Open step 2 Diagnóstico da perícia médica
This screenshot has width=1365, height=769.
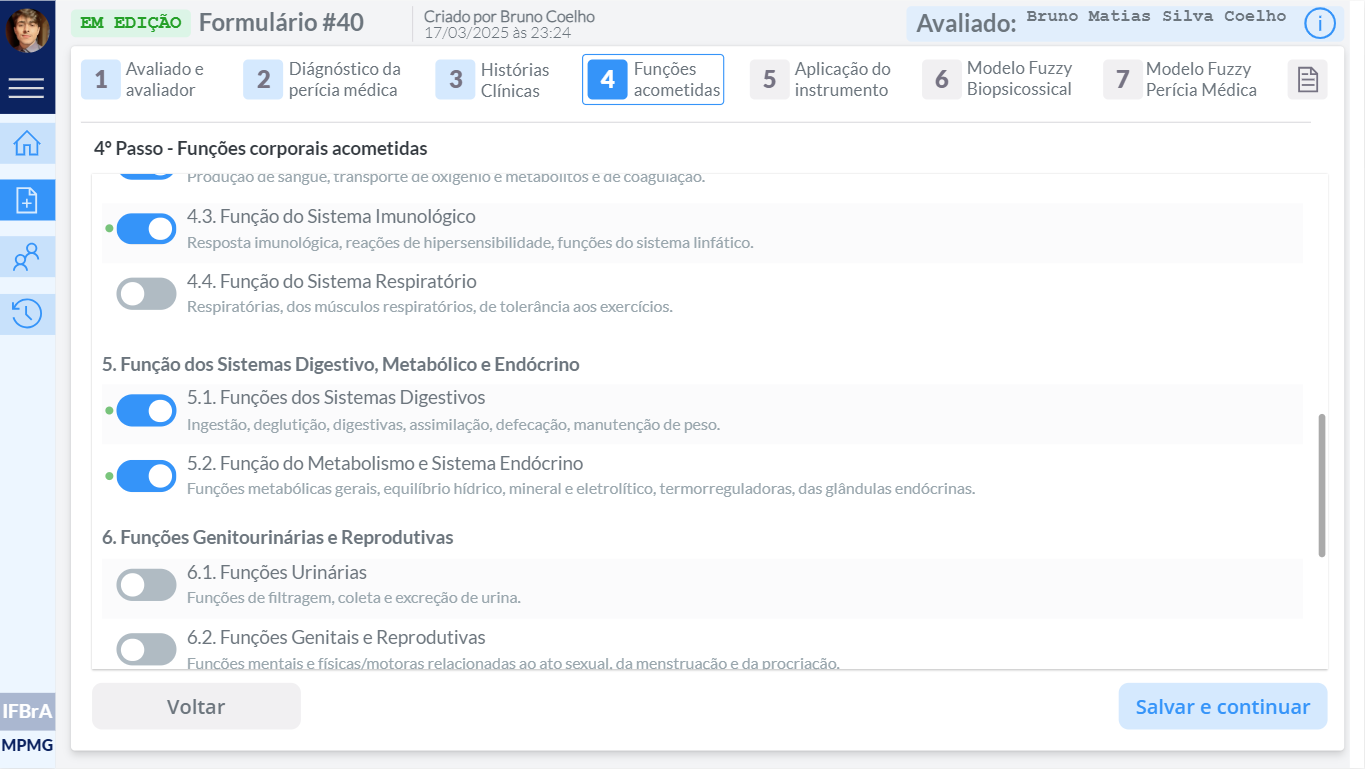coord(323,80)
